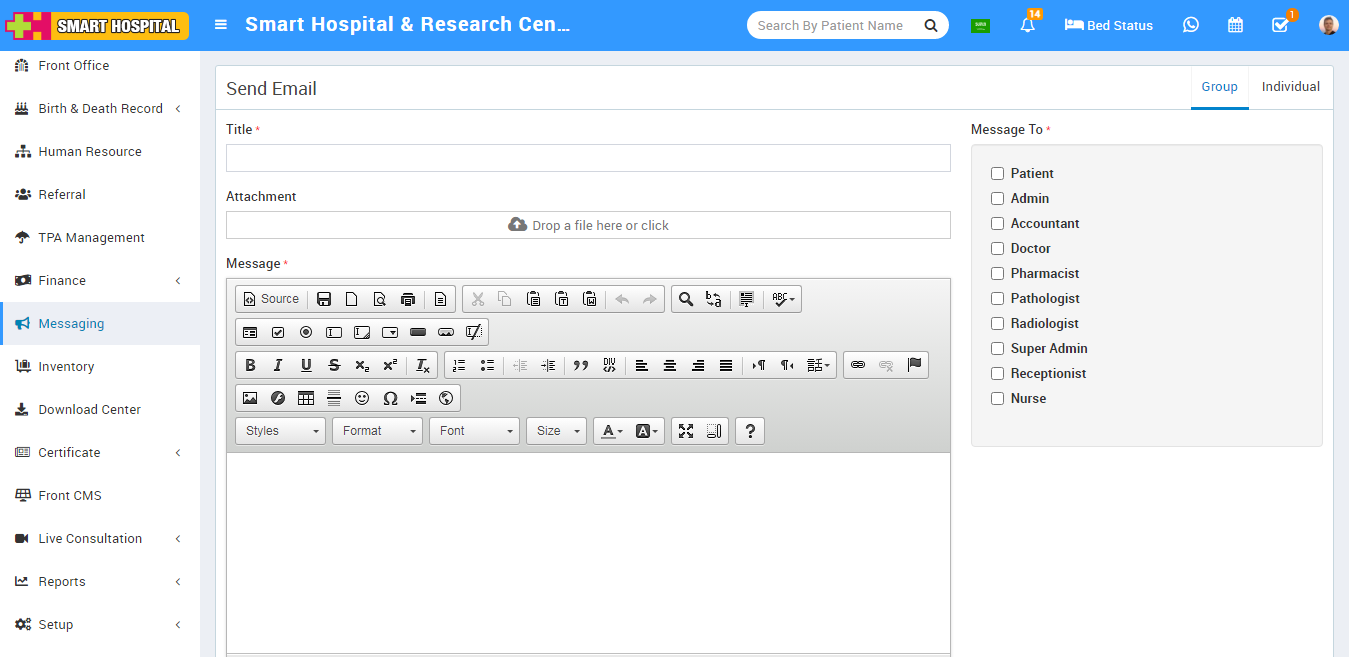Select the Bold formatting icon
This screenshot has height=657, width=1349.
[250, 365]
